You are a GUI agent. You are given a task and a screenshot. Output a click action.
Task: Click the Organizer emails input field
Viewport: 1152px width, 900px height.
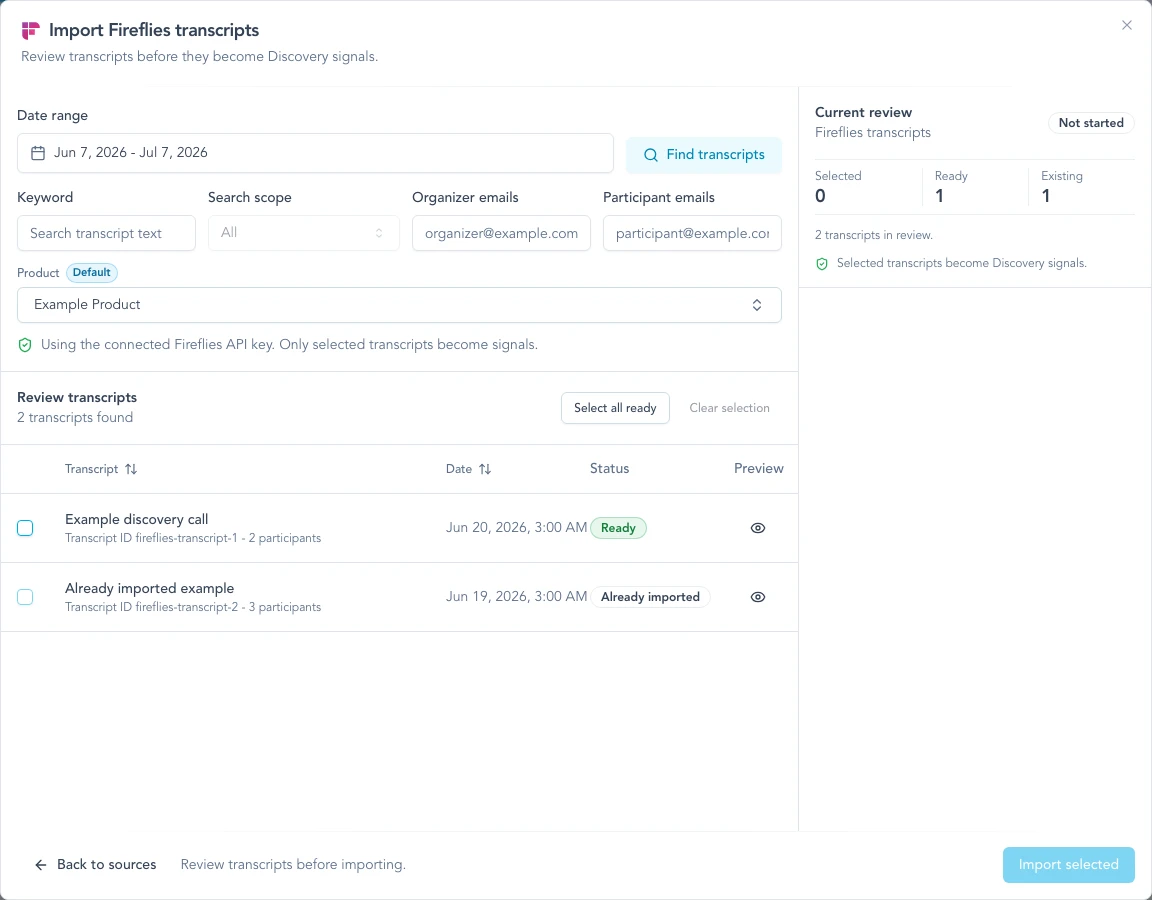pos(501,233)
